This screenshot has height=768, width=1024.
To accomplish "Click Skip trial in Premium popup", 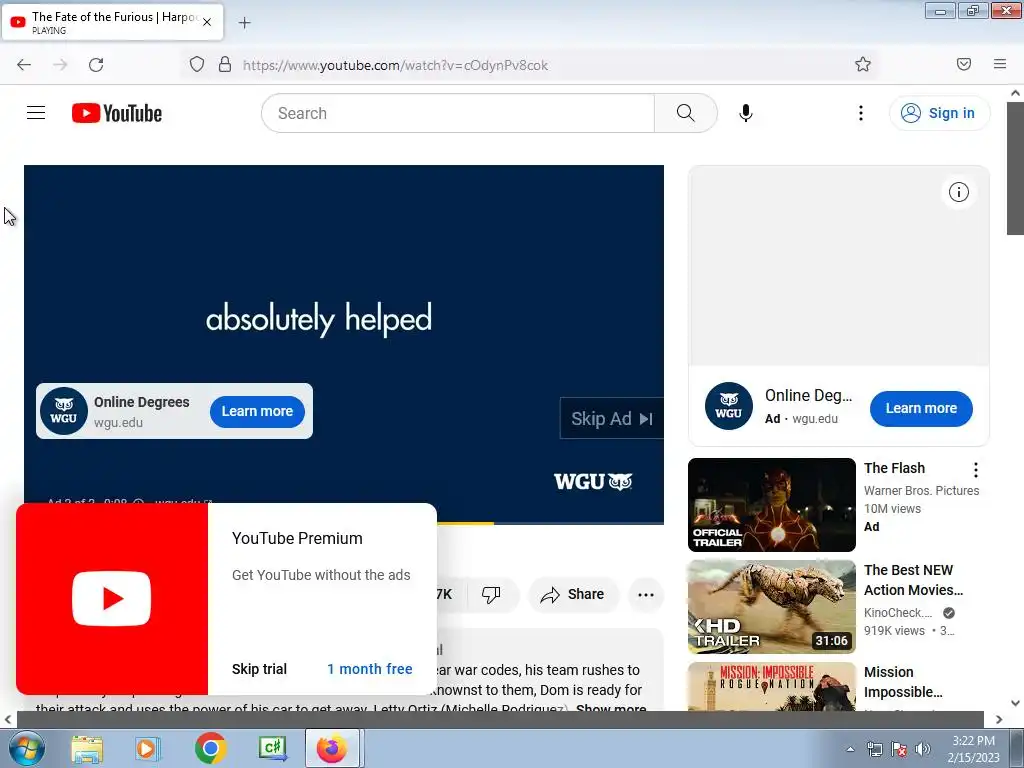I will point(259,669).
